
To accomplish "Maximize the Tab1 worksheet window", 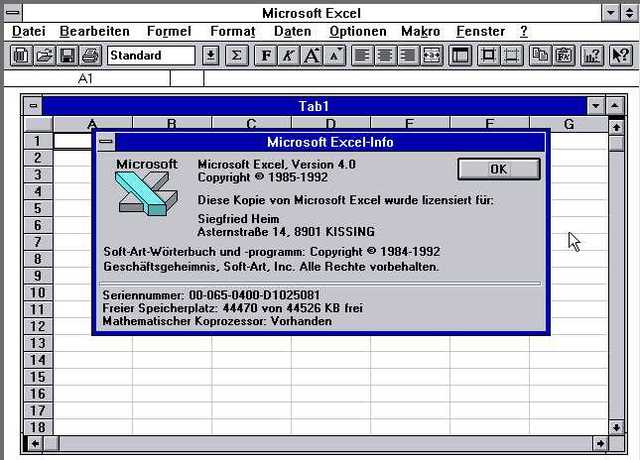I will click(615, 106).
